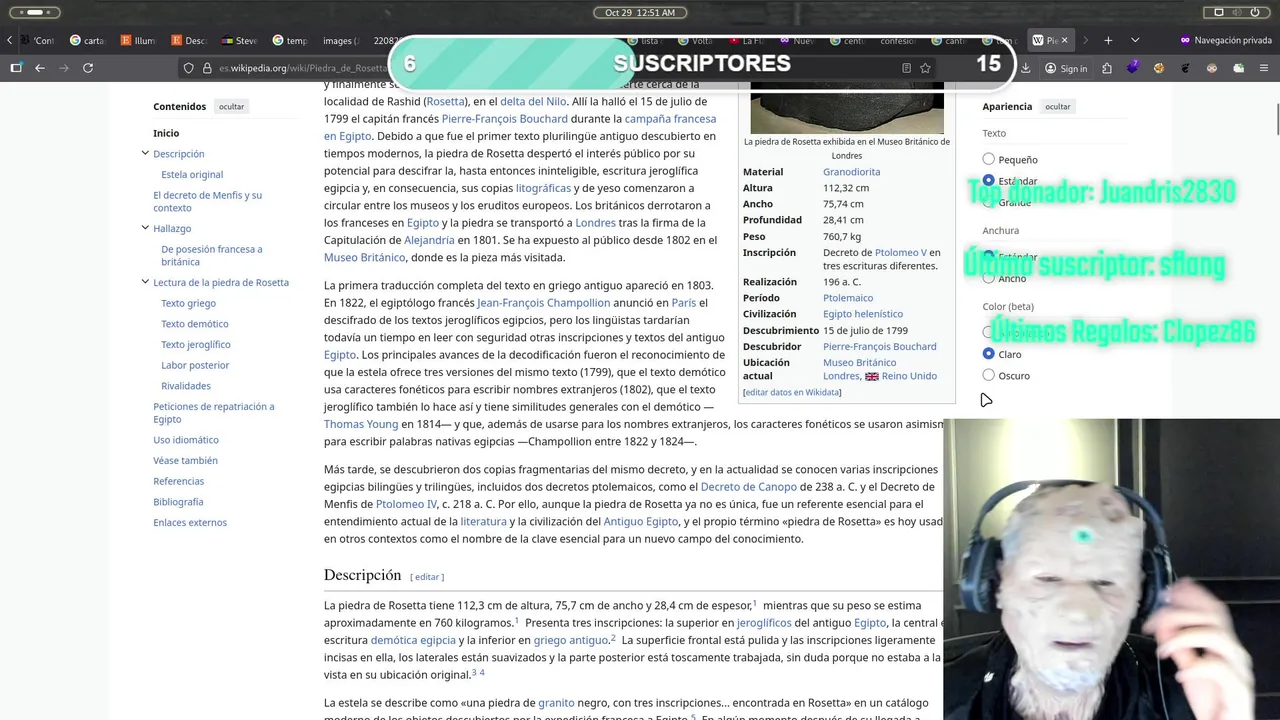The height and width of the screenshot is (720, 1280).
Task: Switch to the 'temp' Google tab
Action: (290, 40)
